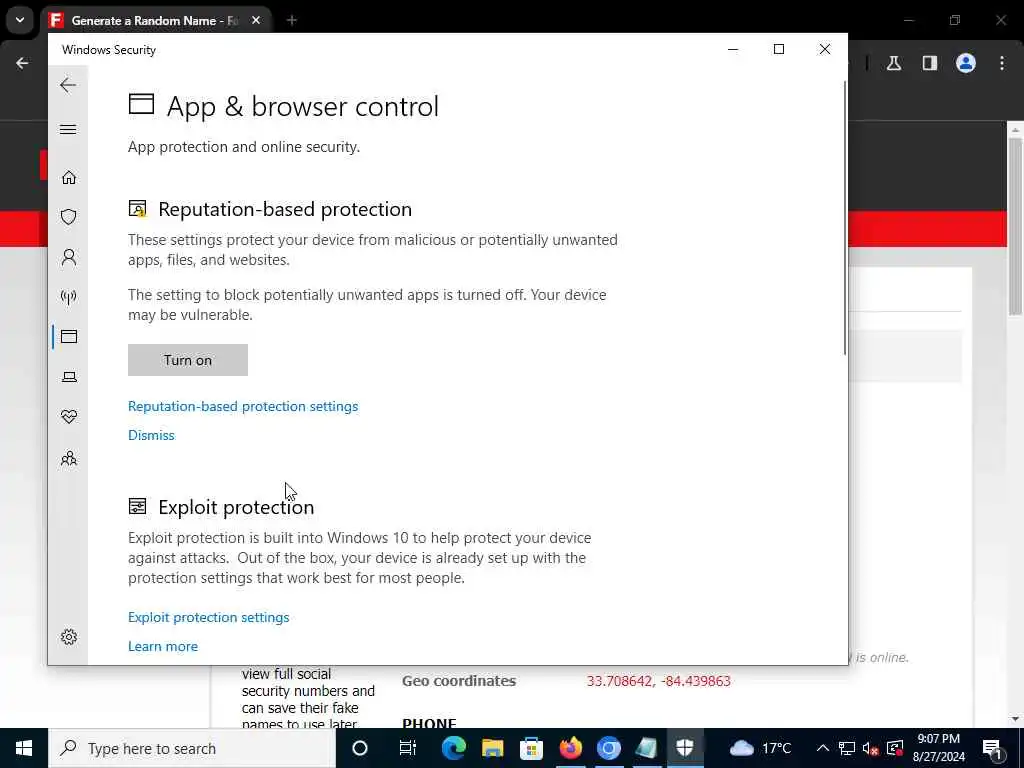Screen dimensions: 1024x768
Task: Select App & browser control sidebar icon
Action: tap(69, 337)
